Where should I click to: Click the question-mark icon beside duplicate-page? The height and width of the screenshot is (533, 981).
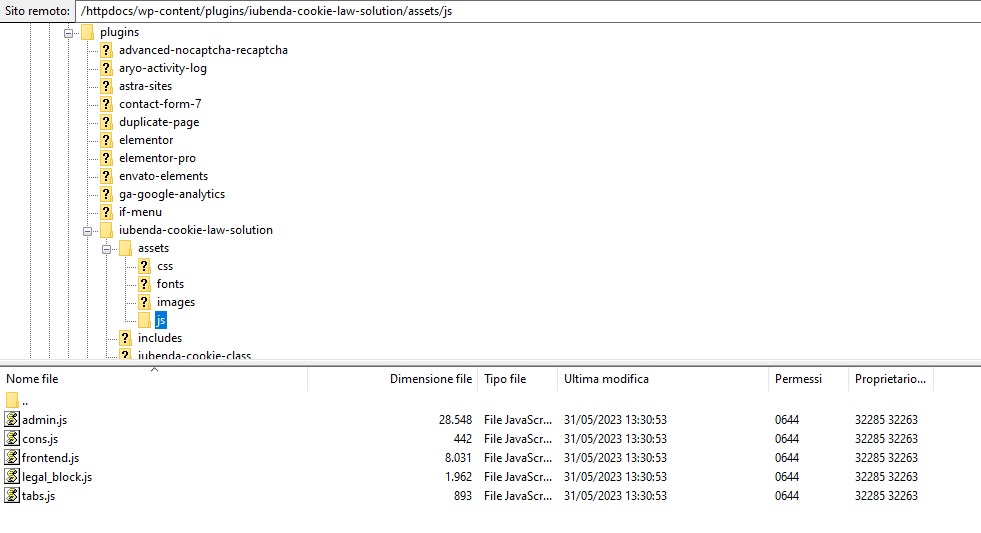106,122
